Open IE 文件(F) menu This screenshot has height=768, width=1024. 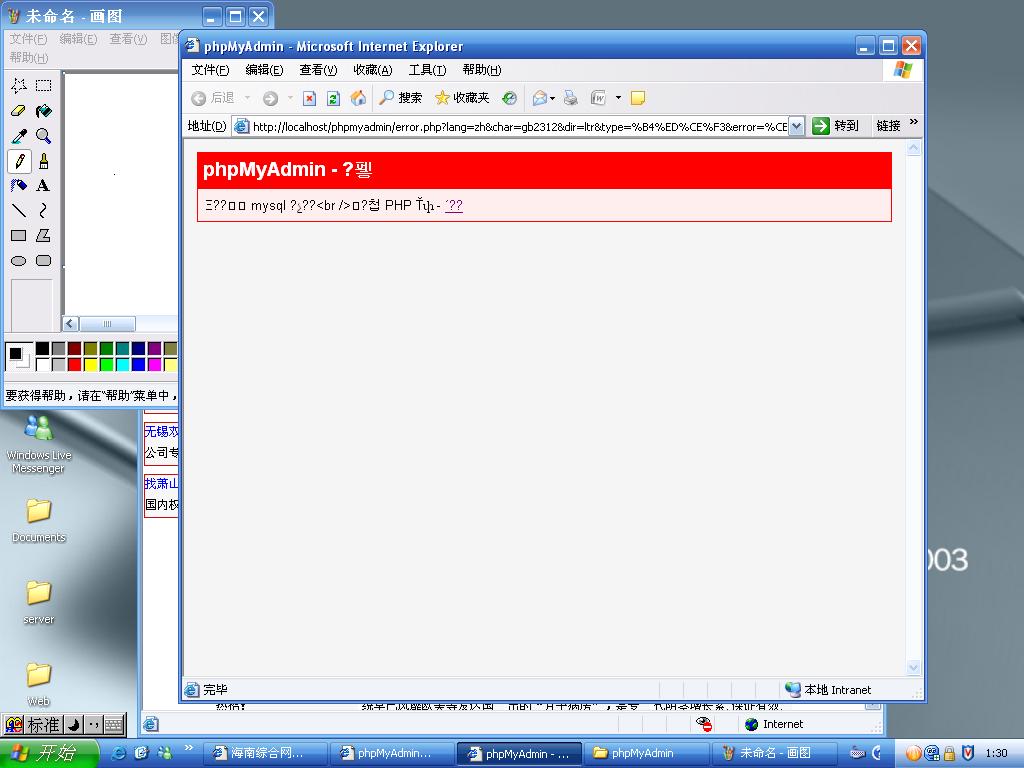point(210,70)
